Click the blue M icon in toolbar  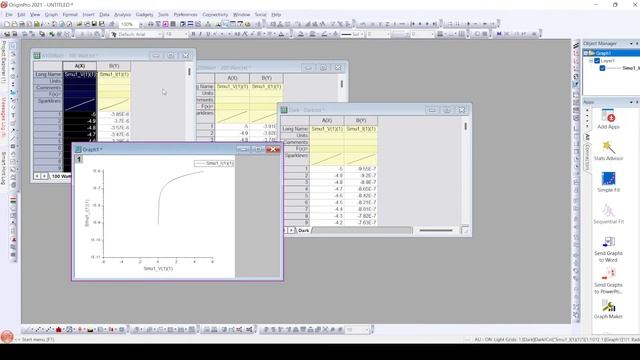pos(499,34)
